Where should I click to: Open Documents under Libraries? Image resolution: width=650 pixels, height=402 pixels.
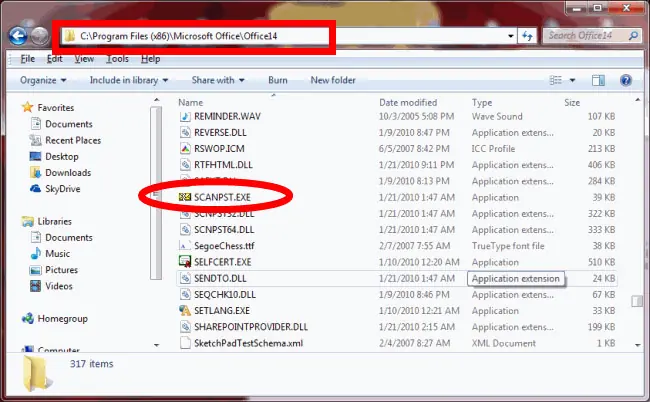coord(69,238)
